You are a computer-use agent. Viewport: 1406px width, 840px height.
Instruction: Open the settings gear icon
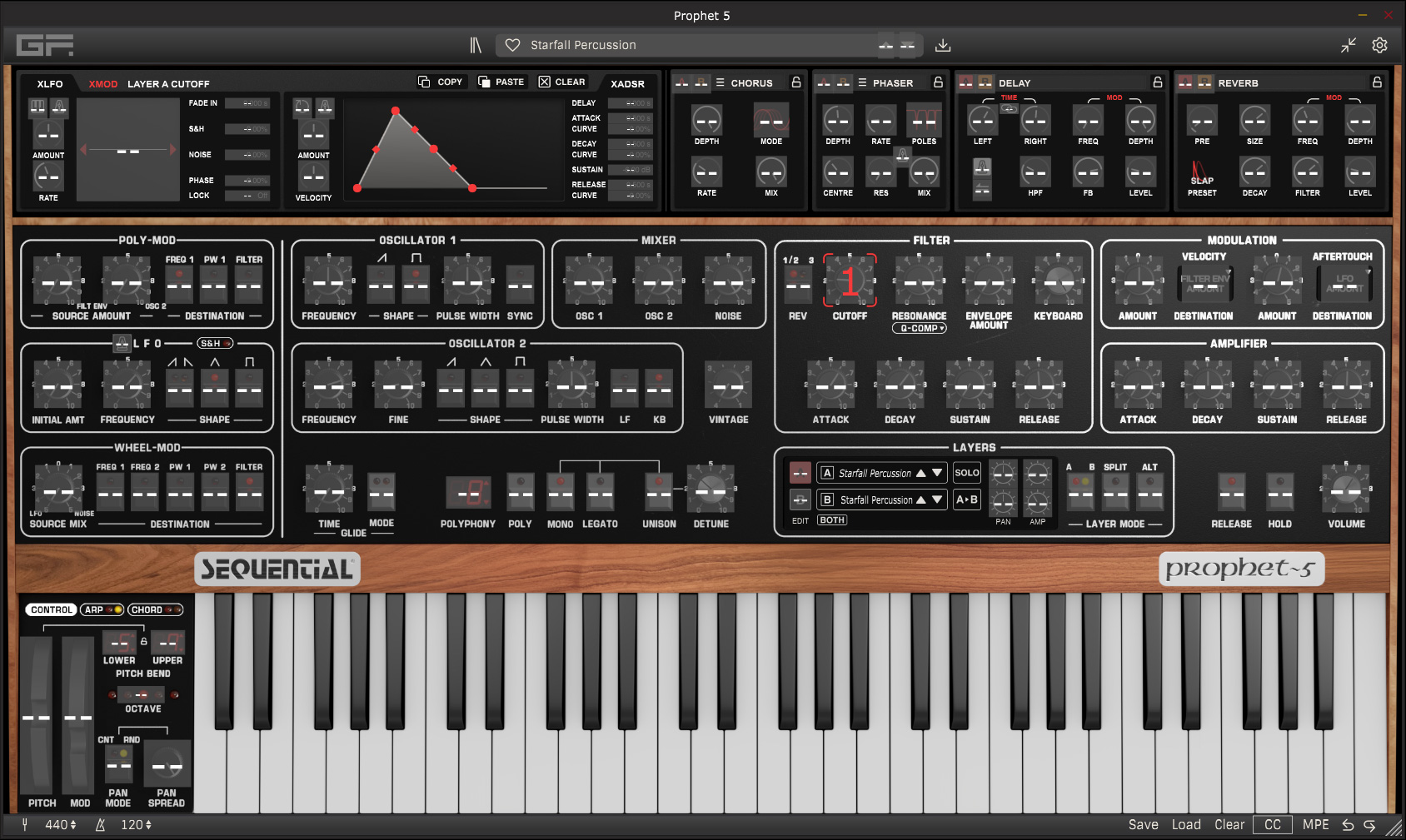click(1380, 45)
